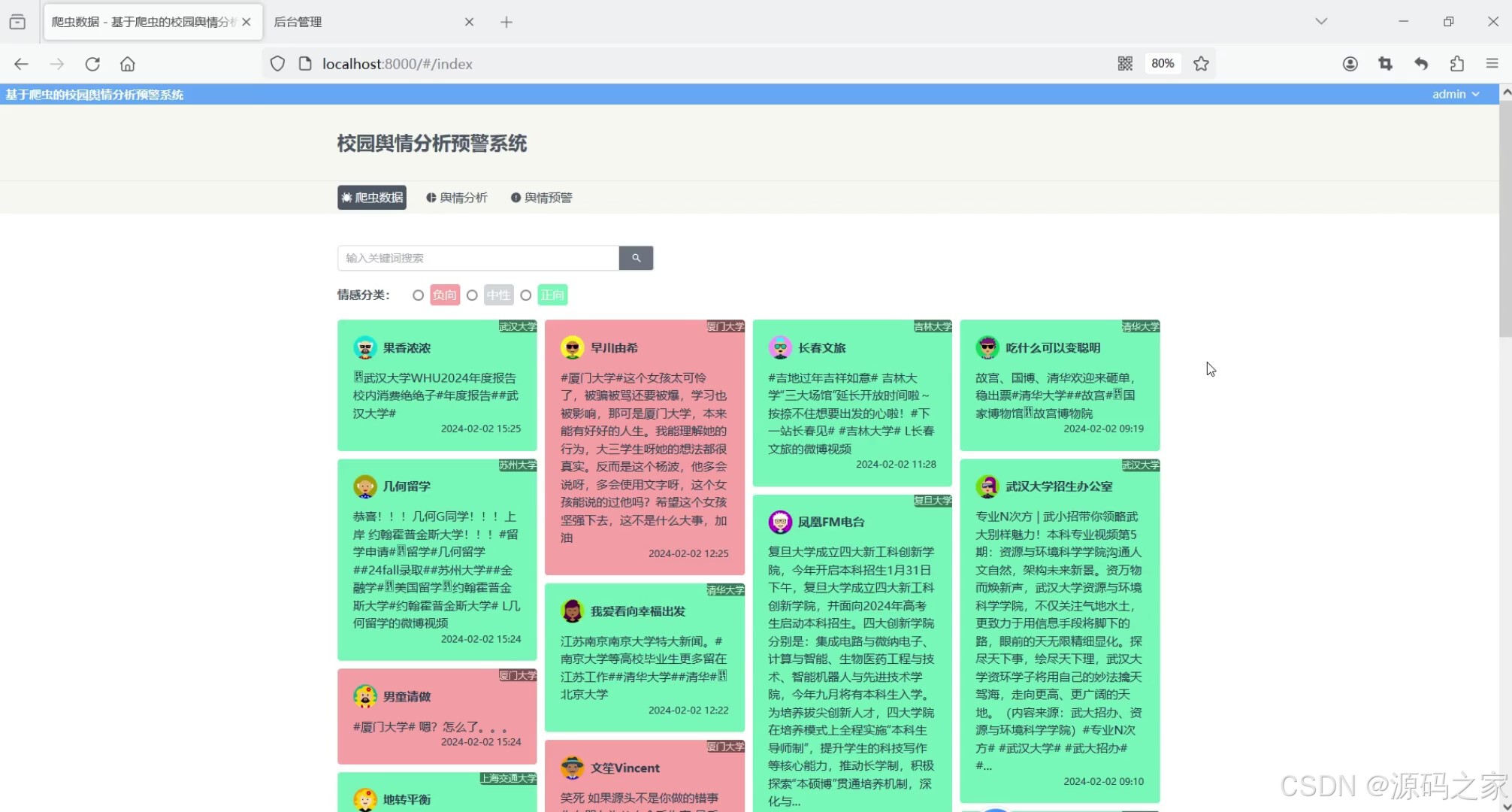Screen dimensions: 1512x812
Task: Go to browser home page icon
Action: pyautogui.click(x=128, y=64)
